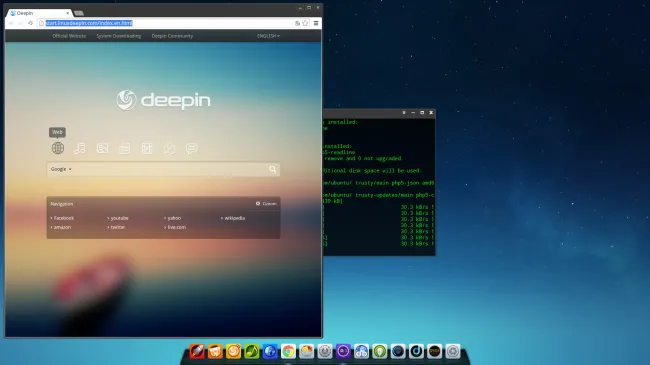Screen dimensions: 650x365
Task: Click the Web tooltip label
Action: pos(58,132)
